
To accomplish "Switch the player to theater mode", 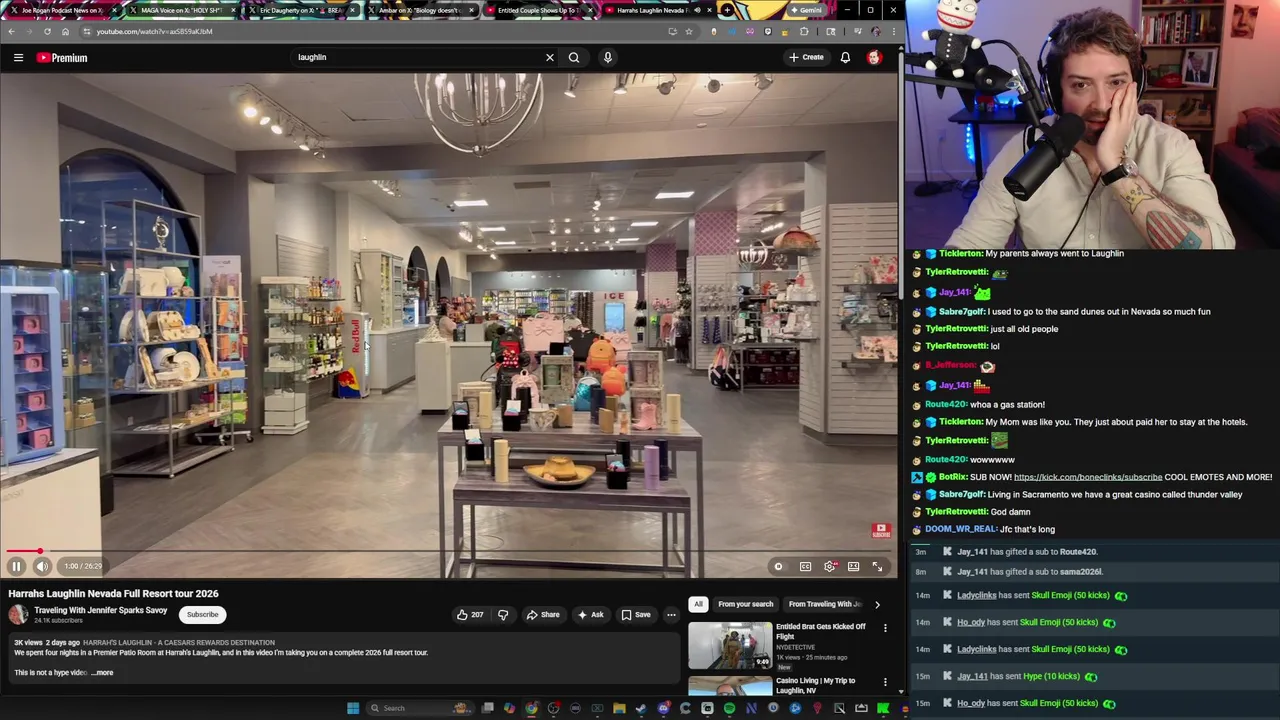I will click(853, 566).
